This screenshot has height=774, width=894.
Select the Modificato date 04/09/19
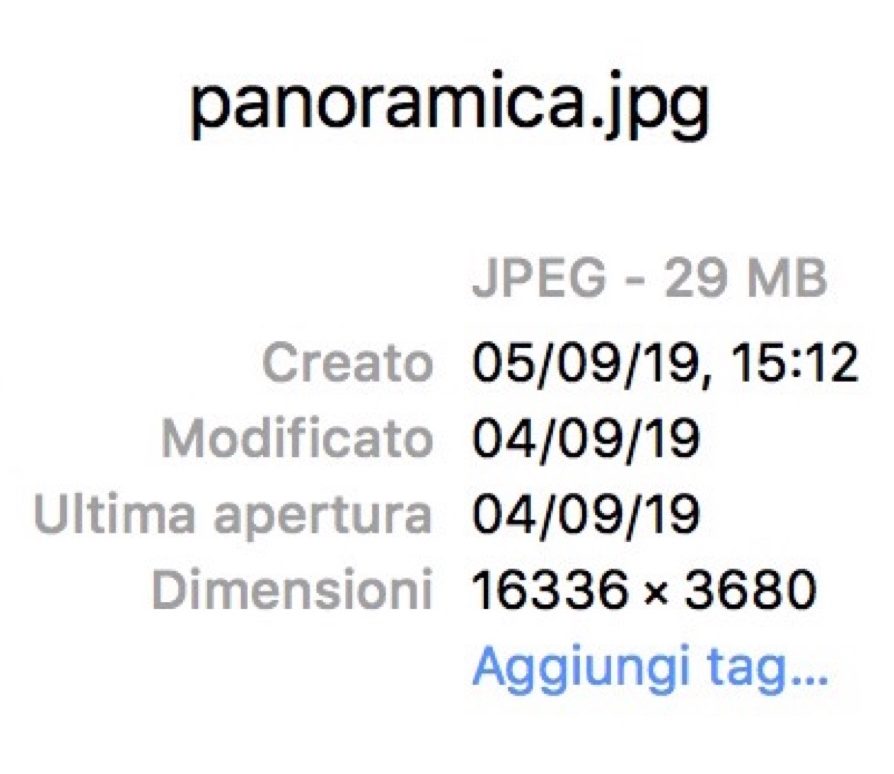(x=586, y=439)
